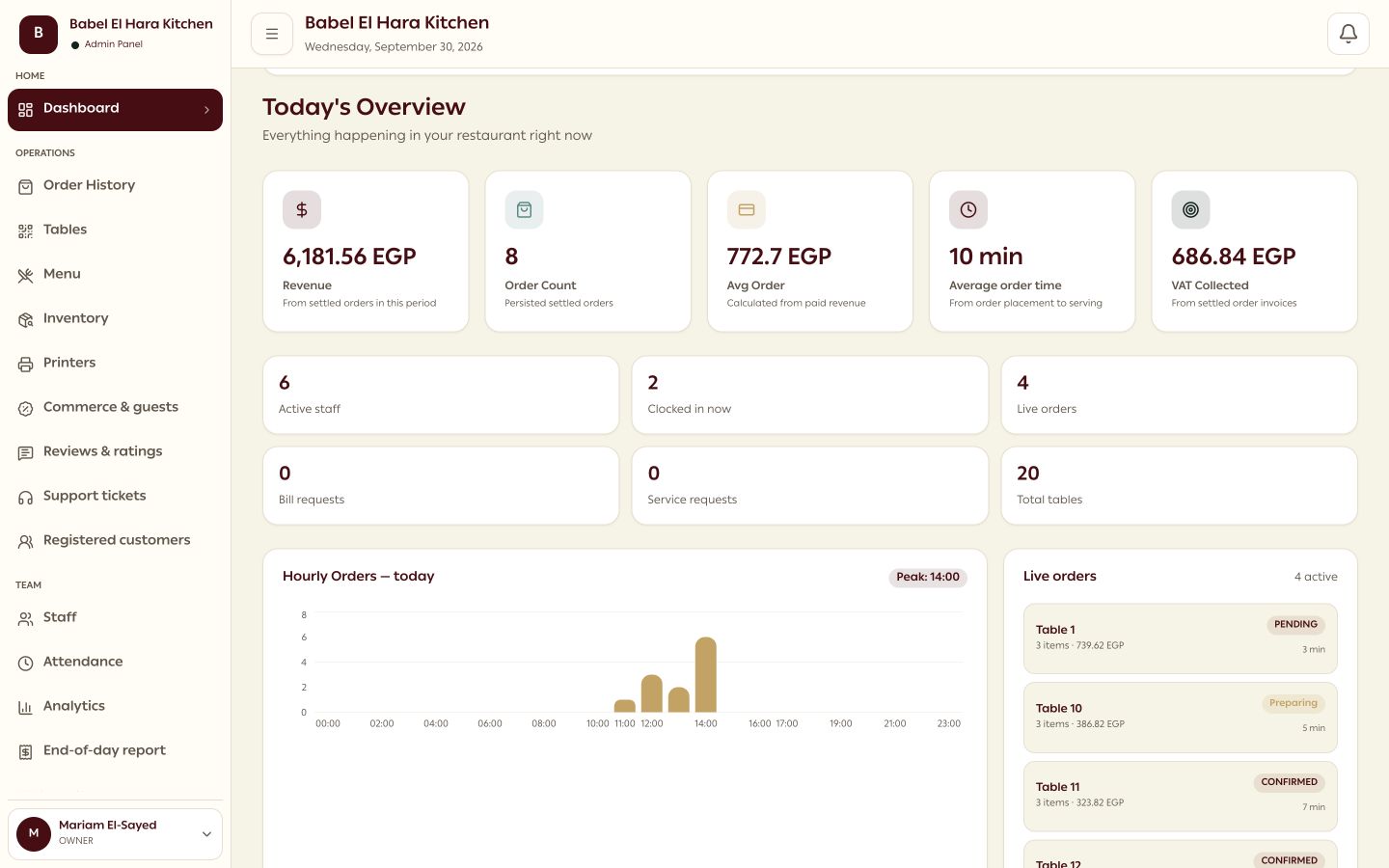Click the Active staff stat card
Image resolution: width=1389 pixels, height=868 pixels.
pyautogui.click(x=441, y=395)
